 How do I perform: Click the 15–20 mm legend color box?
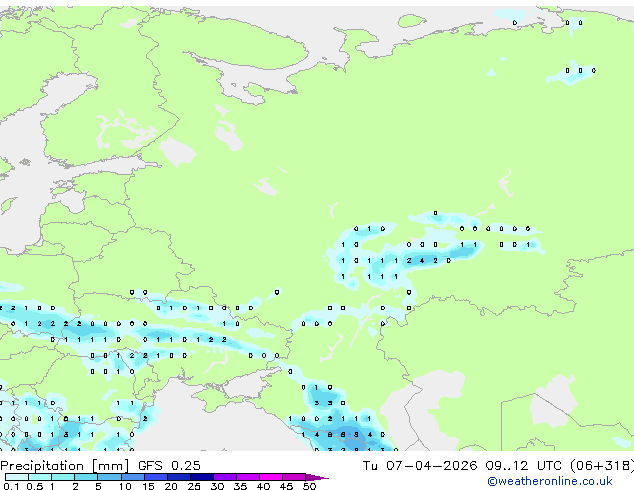[x=156, y=477]
